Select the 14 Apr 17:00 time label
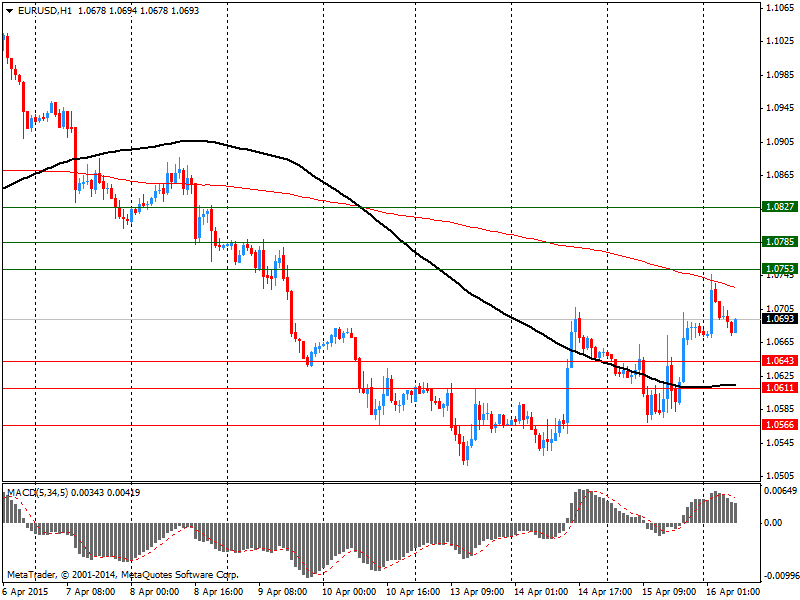Screen dimensions: 800x600 (605, 592)
